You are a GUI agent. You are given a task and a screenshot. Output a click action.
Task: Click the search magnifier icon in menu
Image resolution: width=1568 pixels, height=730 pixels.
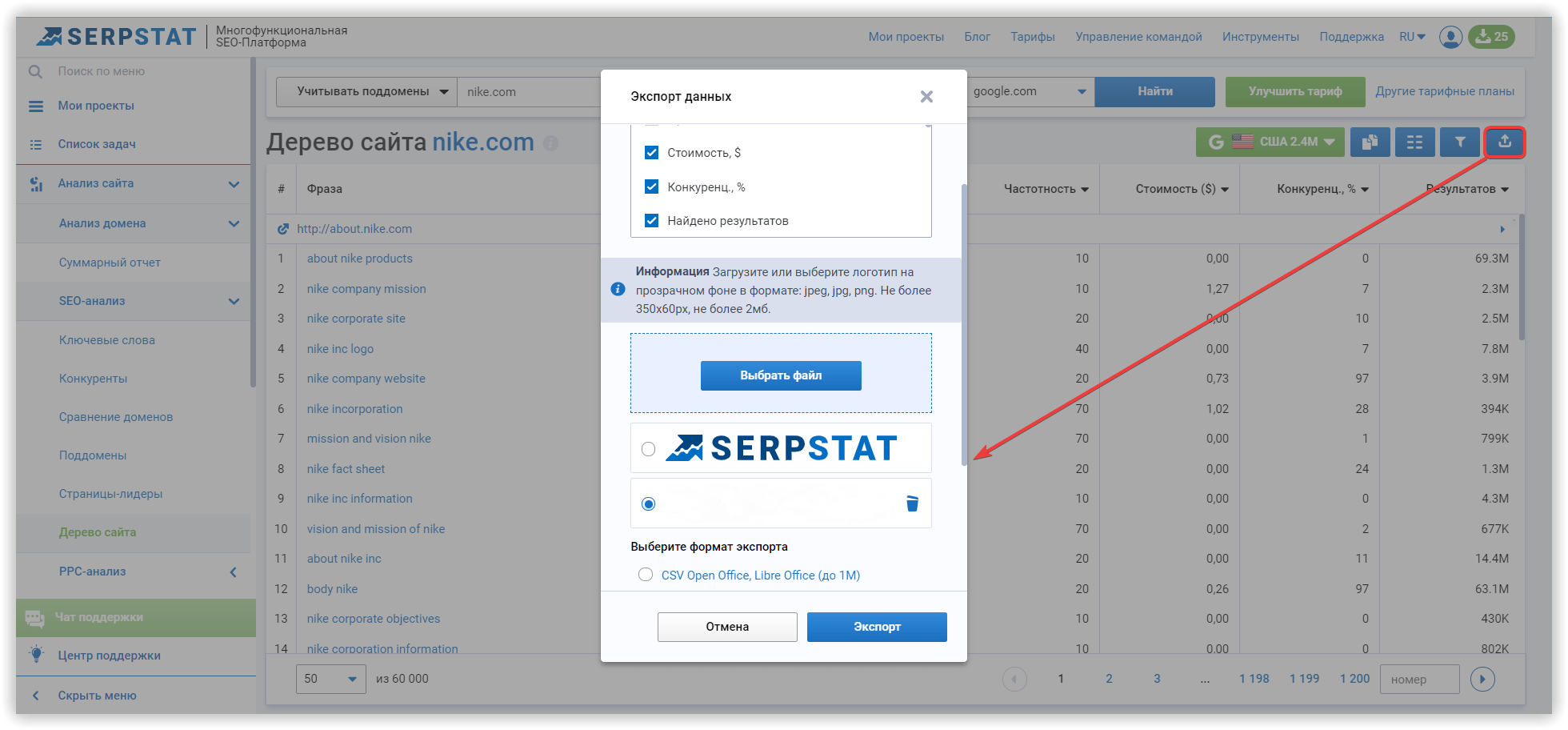click(36, 71)
